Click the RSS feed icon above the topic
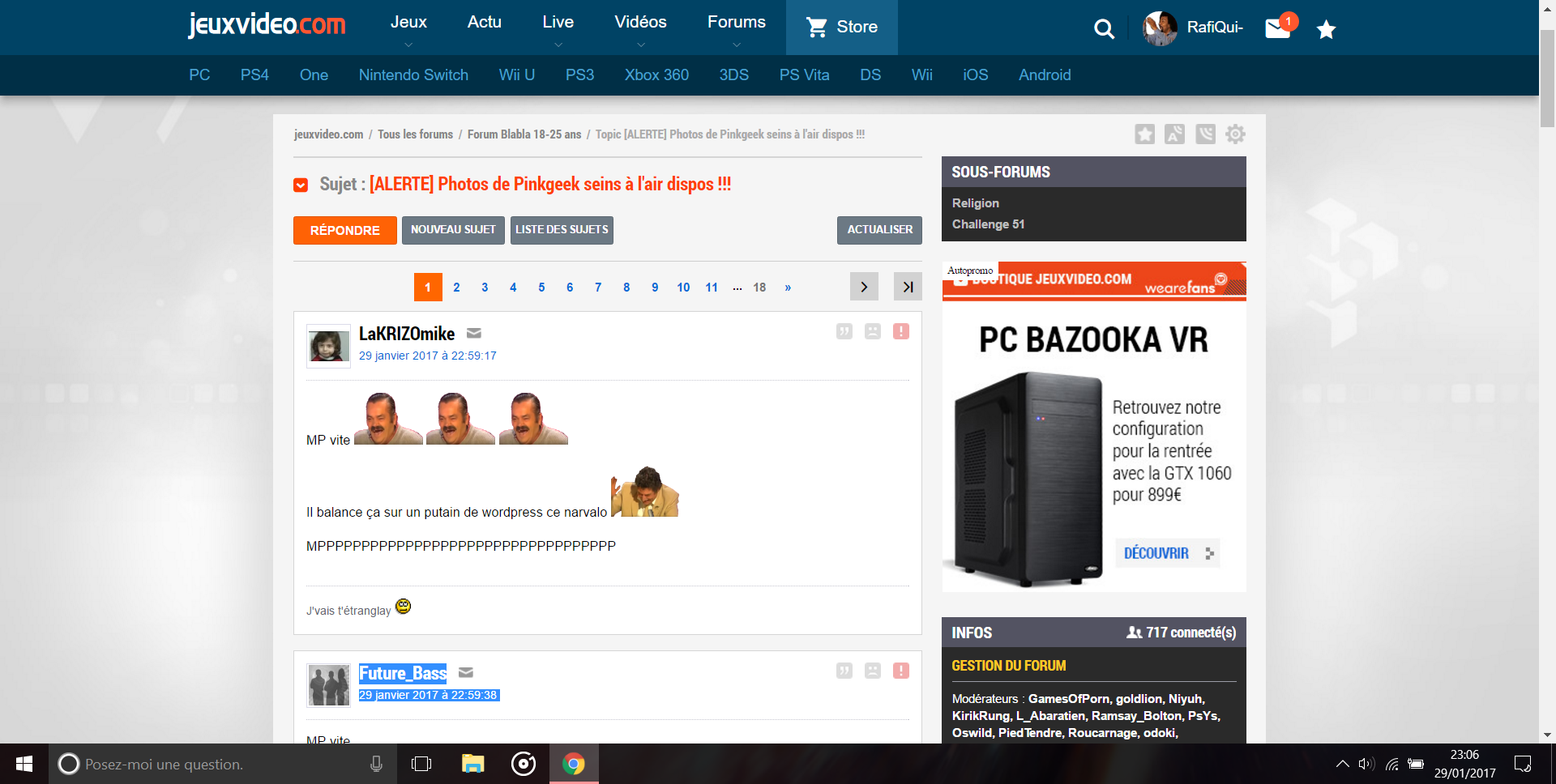 tap(1205, 134)
